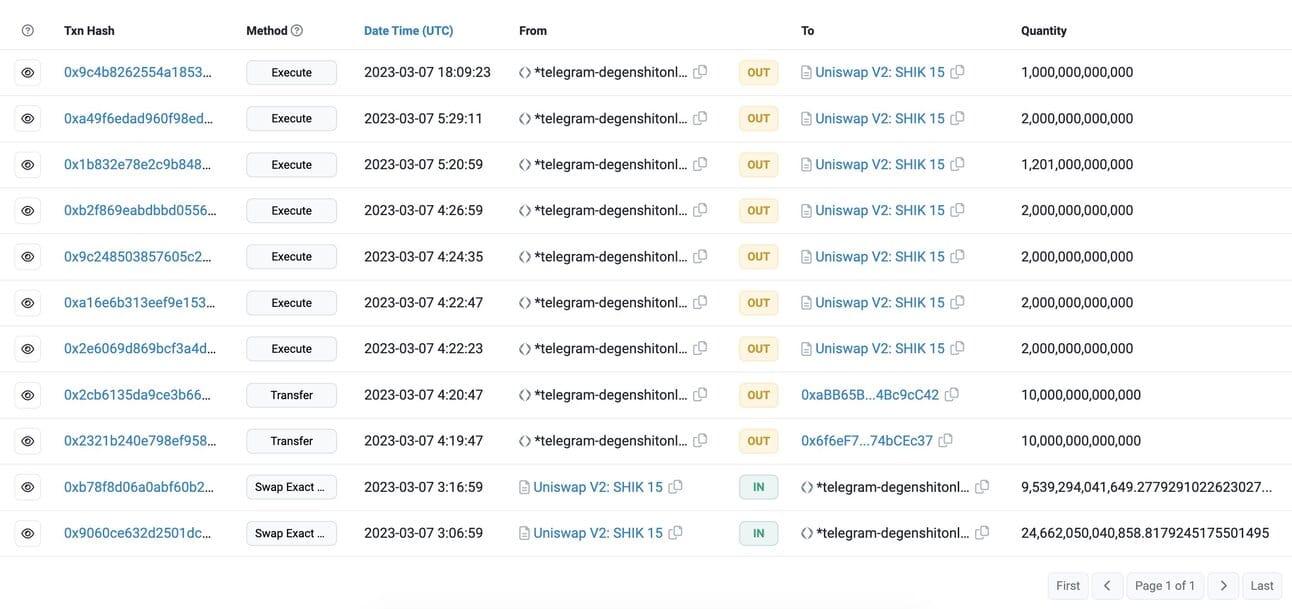Image resolution: width=1292 pixels, height=609 pixels.
Task: Click the Txn Hash column header
Action: coord(89,31)
